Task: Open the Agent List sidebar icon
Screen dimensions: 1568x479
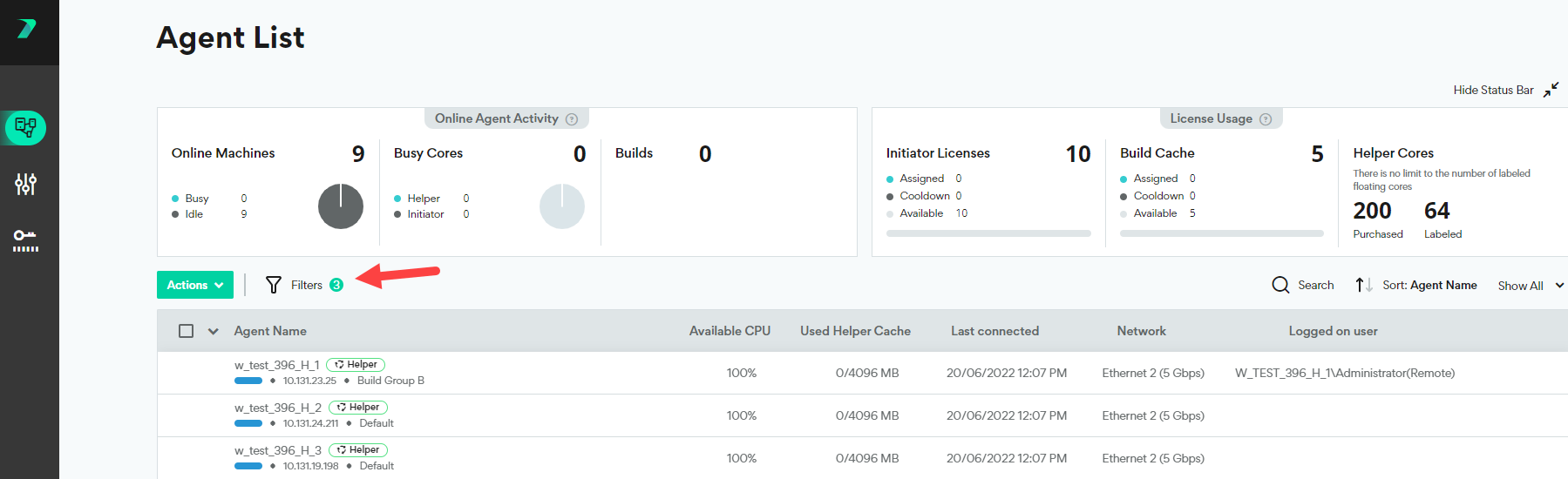Action: click(25, 128)
